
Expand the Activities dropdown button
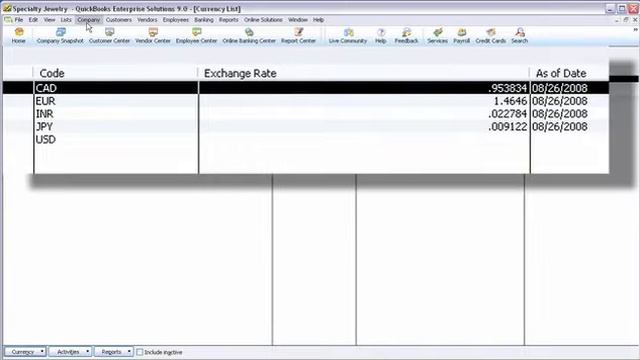pos(70,352)
